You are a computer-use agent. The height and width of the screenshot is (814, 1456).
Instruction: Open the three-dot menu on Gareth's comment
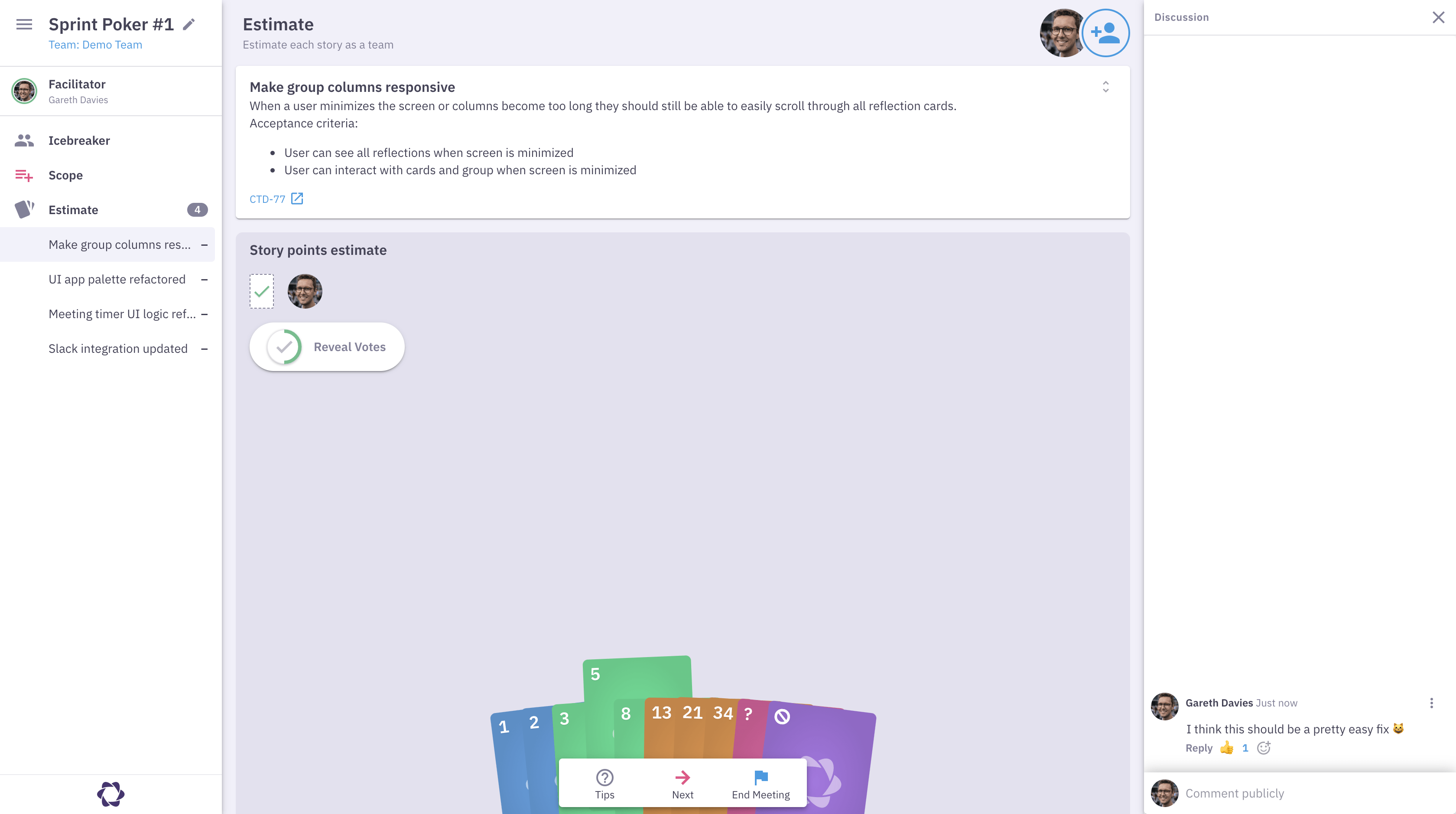click(x=1431, y=703)
